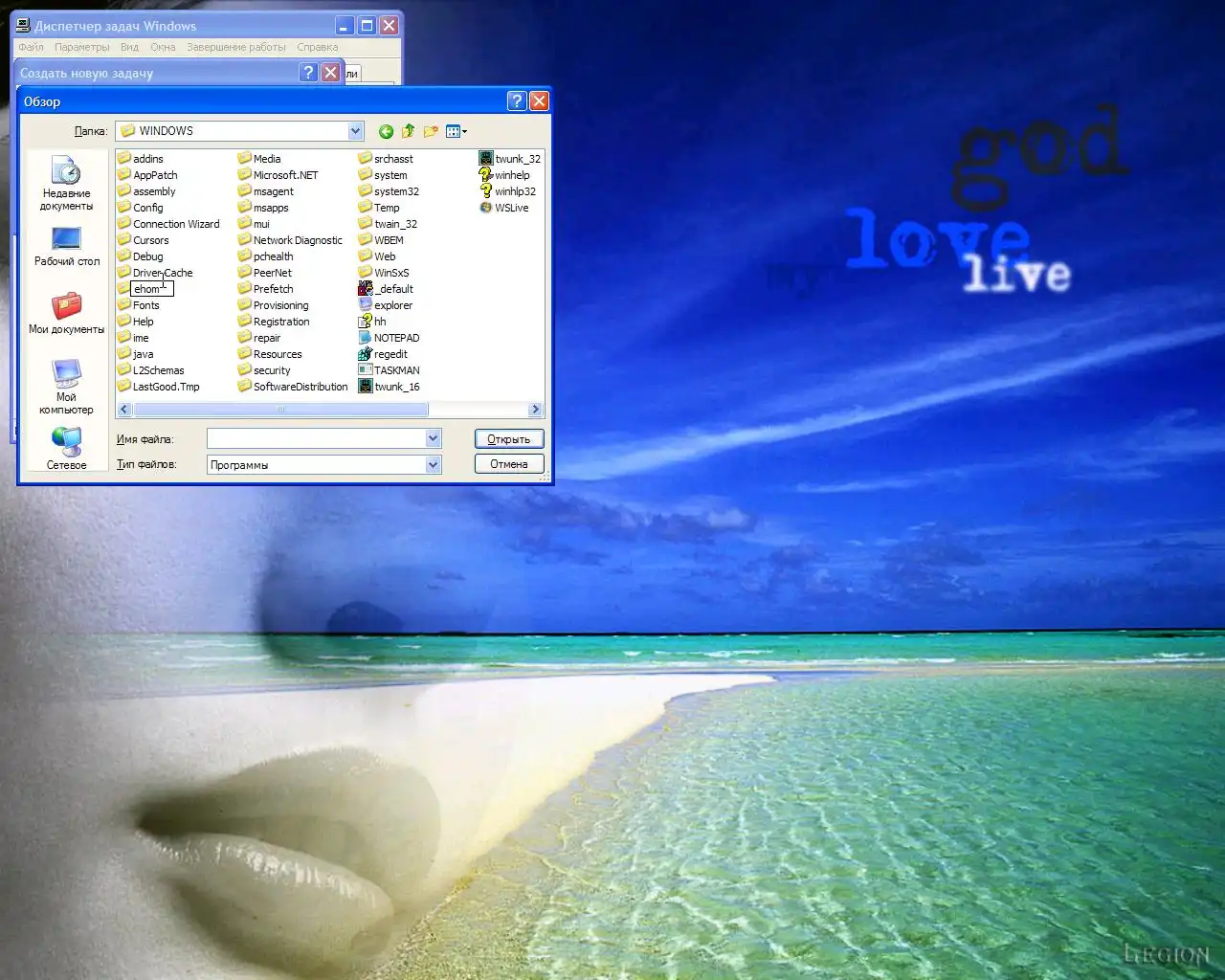Select the Registration folder

point(274,322)
